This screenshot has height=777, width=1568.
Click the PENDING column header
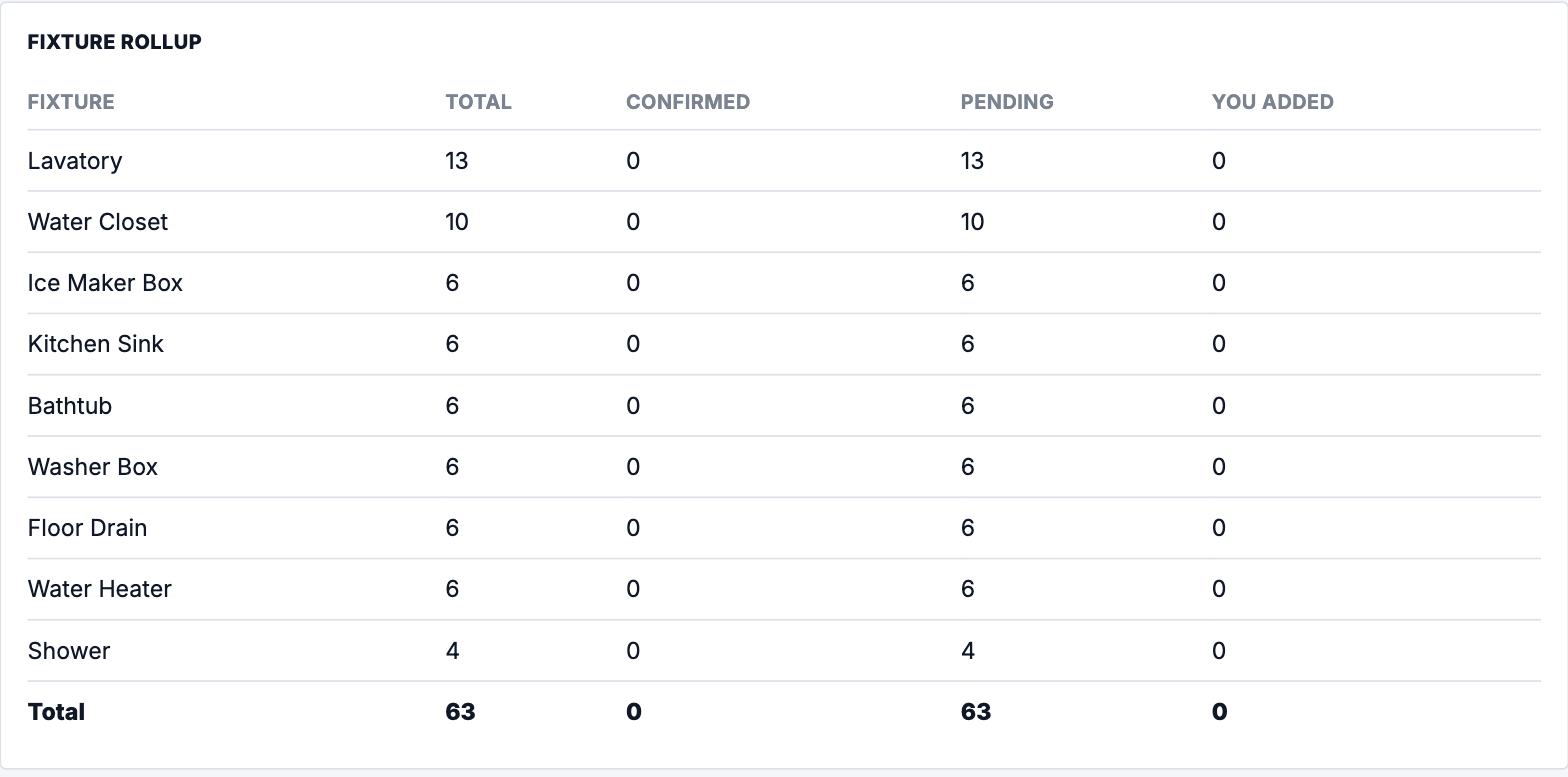click(1007, 102)
